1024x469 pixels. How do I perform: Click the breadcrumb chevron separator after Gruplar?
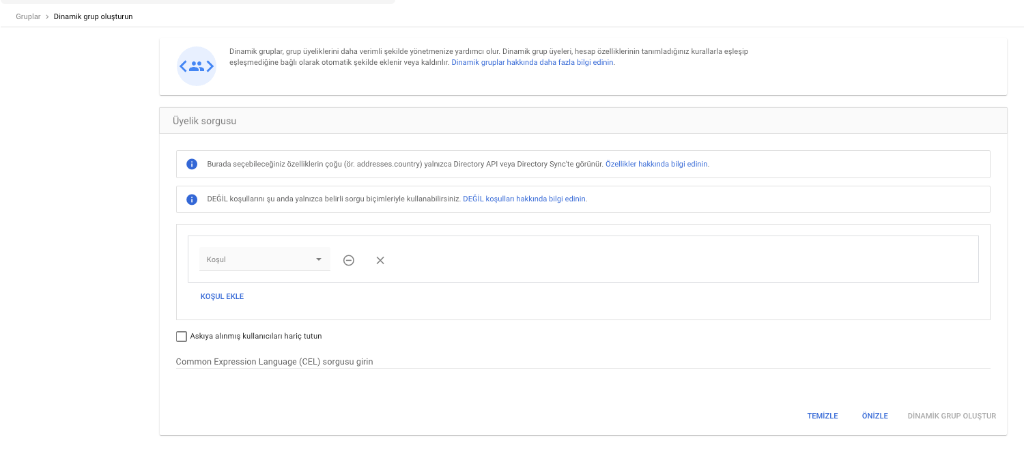point(46,16)
